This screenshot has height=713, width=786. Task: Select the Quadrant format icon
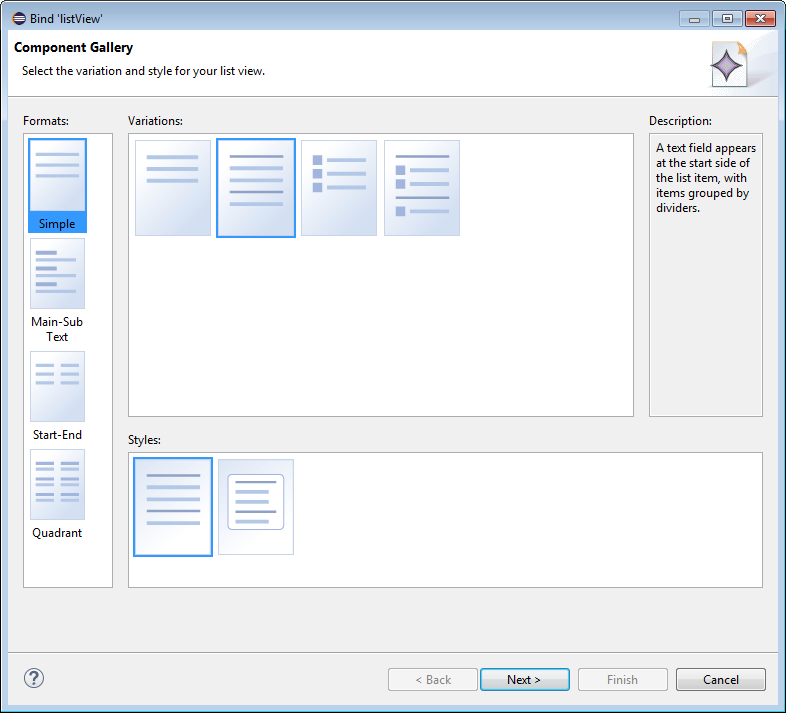pos(57,484)
